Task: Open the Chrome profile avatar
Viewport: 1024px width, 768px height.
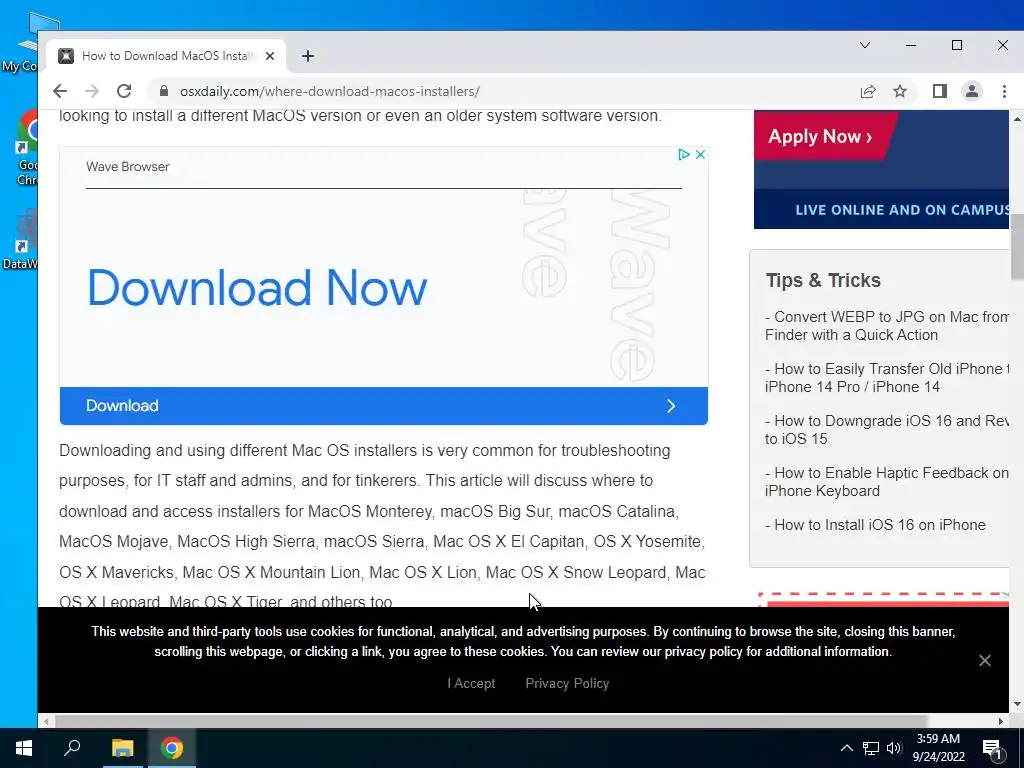Action: (x=972, y=91)
